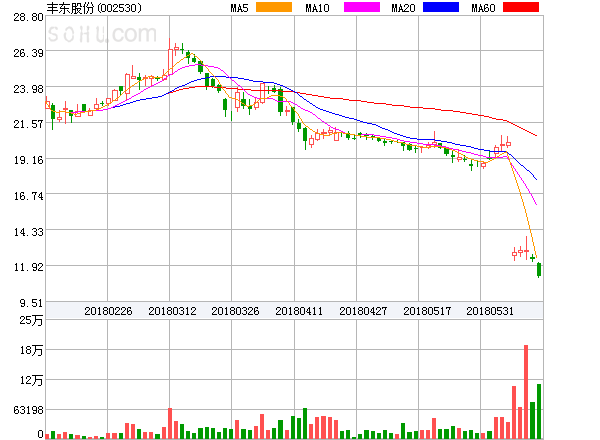
Task: Click the 9.51 price axis label
Action: click(x=31, y=303)
